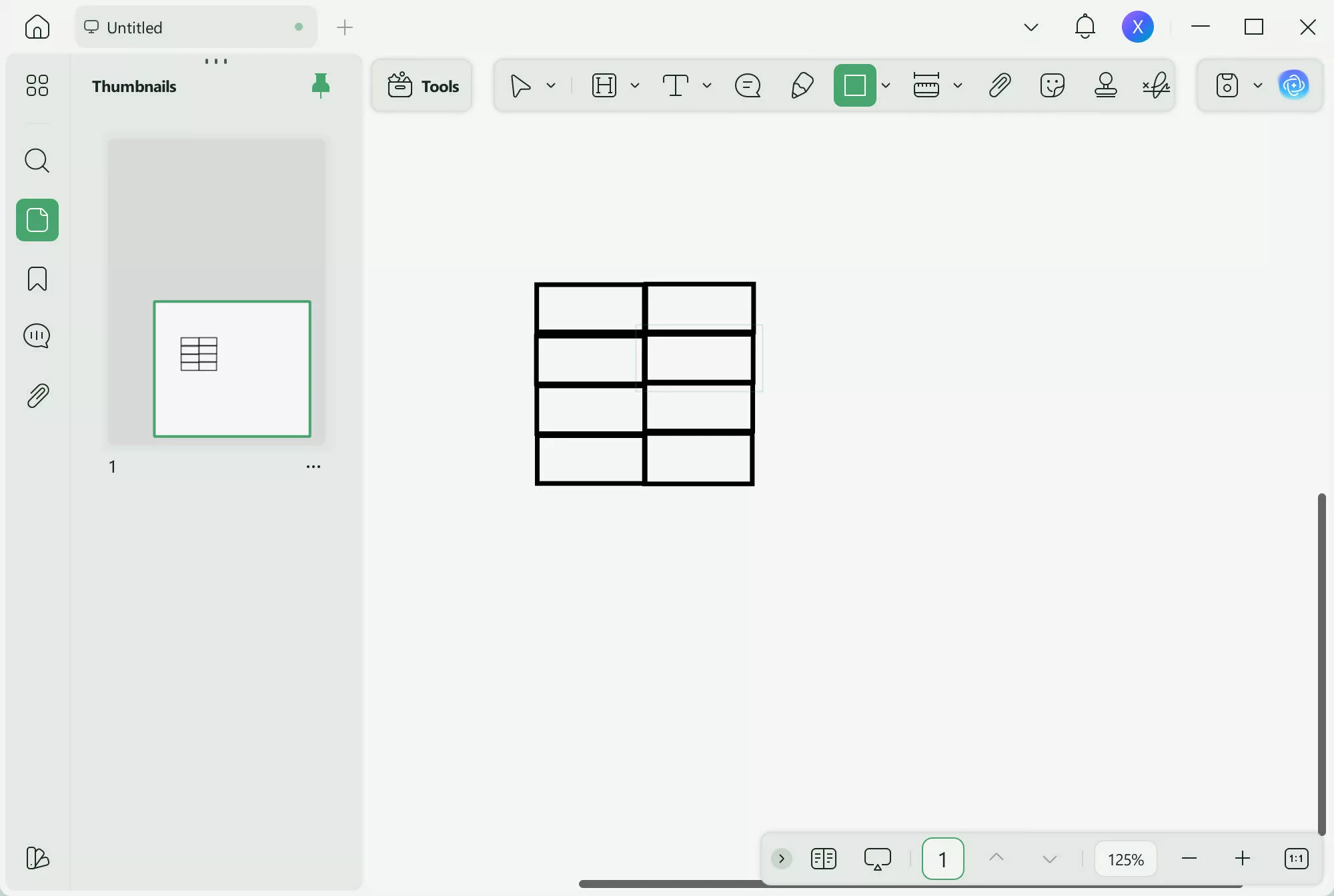
Task: Open the Comments panel icon
Action: click(x=37, y=336)
